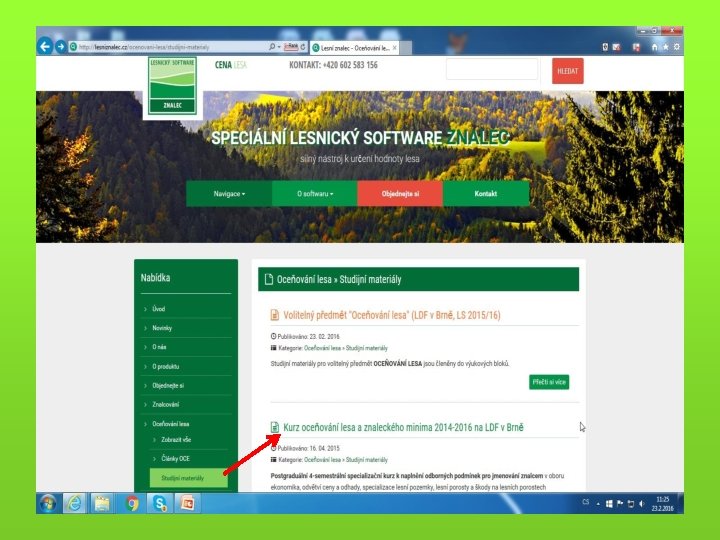Open the Navigace dropdown menu
720x540 pixels.
coord(229,193)
